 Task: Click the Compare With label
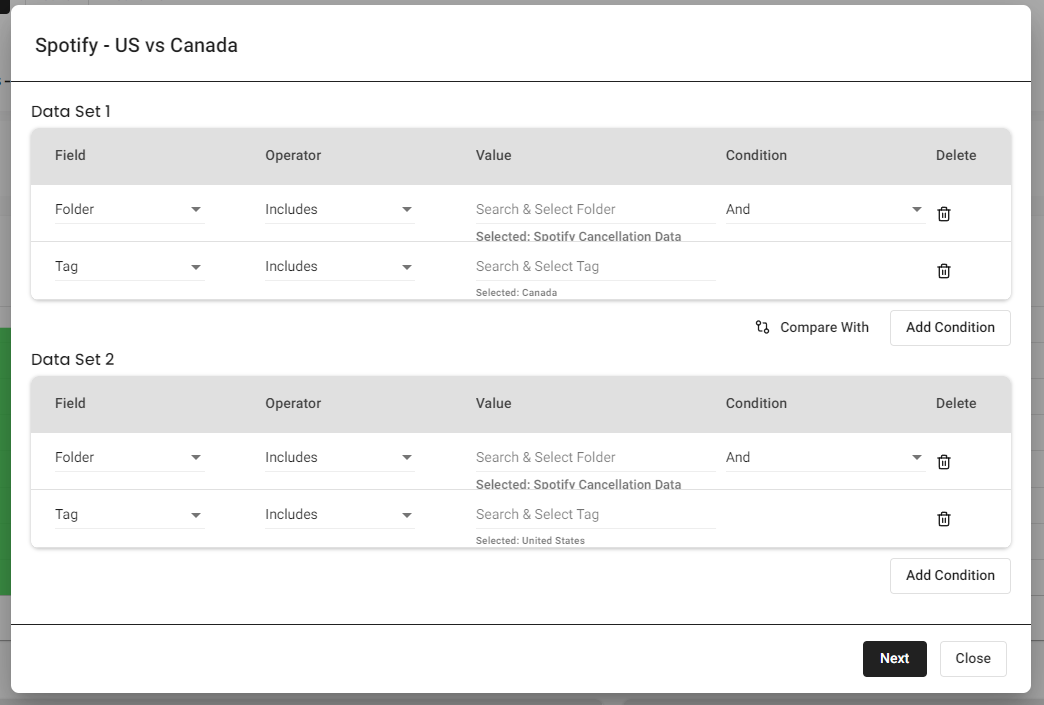pos(824,328)
